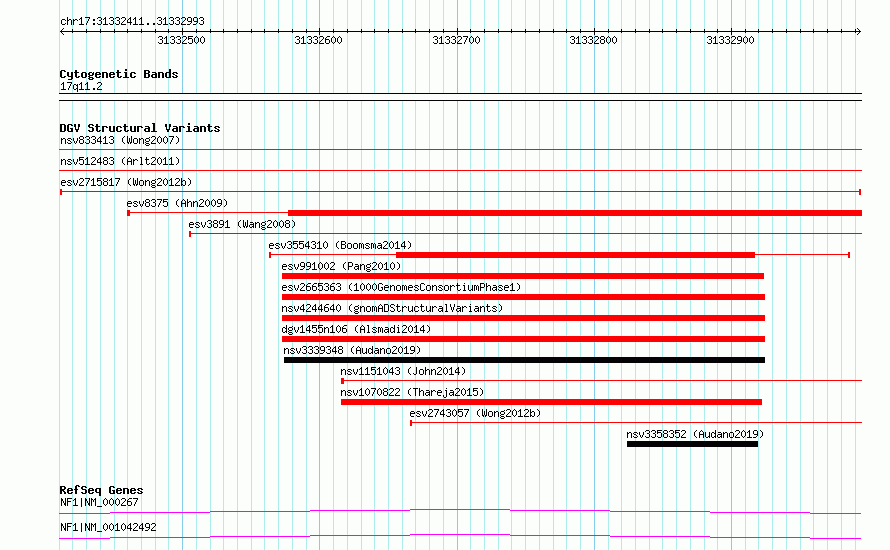Click the thick red bar of esv3554310

click(x=576, y=255)
